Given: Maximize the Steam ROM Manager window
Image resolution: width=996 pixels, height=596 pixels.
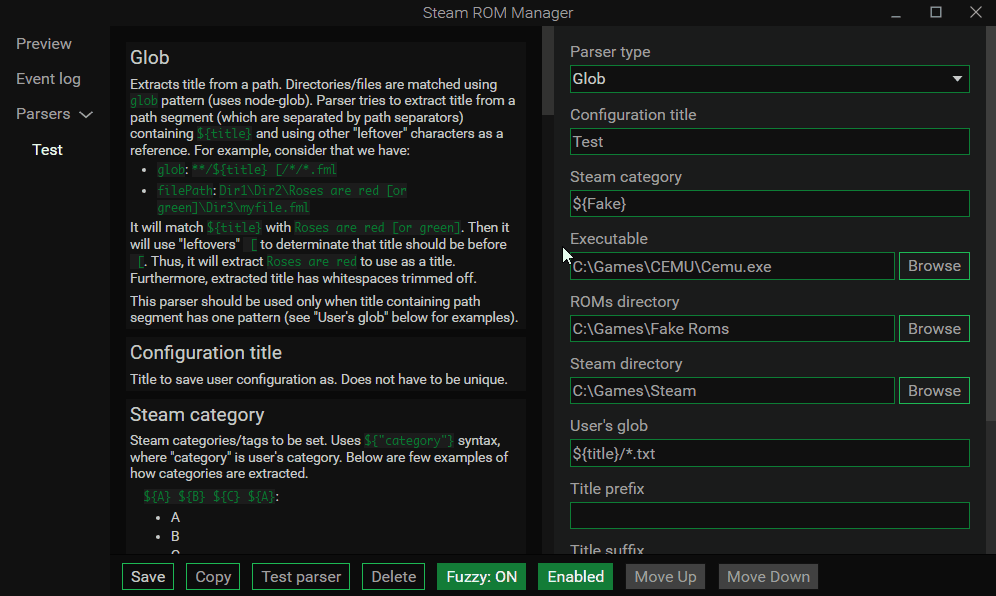Looking at the screenshot, I should [936, 13].
